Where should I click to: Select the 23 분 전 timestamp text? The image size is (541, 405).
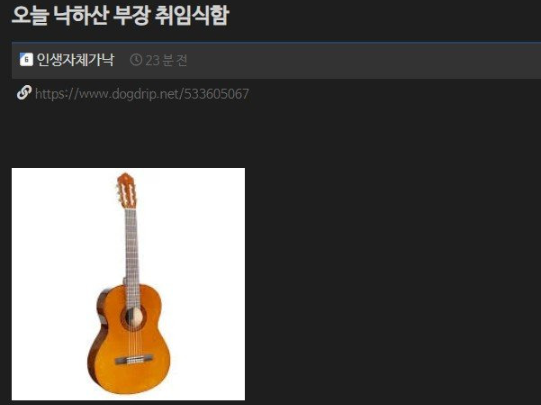166,60
